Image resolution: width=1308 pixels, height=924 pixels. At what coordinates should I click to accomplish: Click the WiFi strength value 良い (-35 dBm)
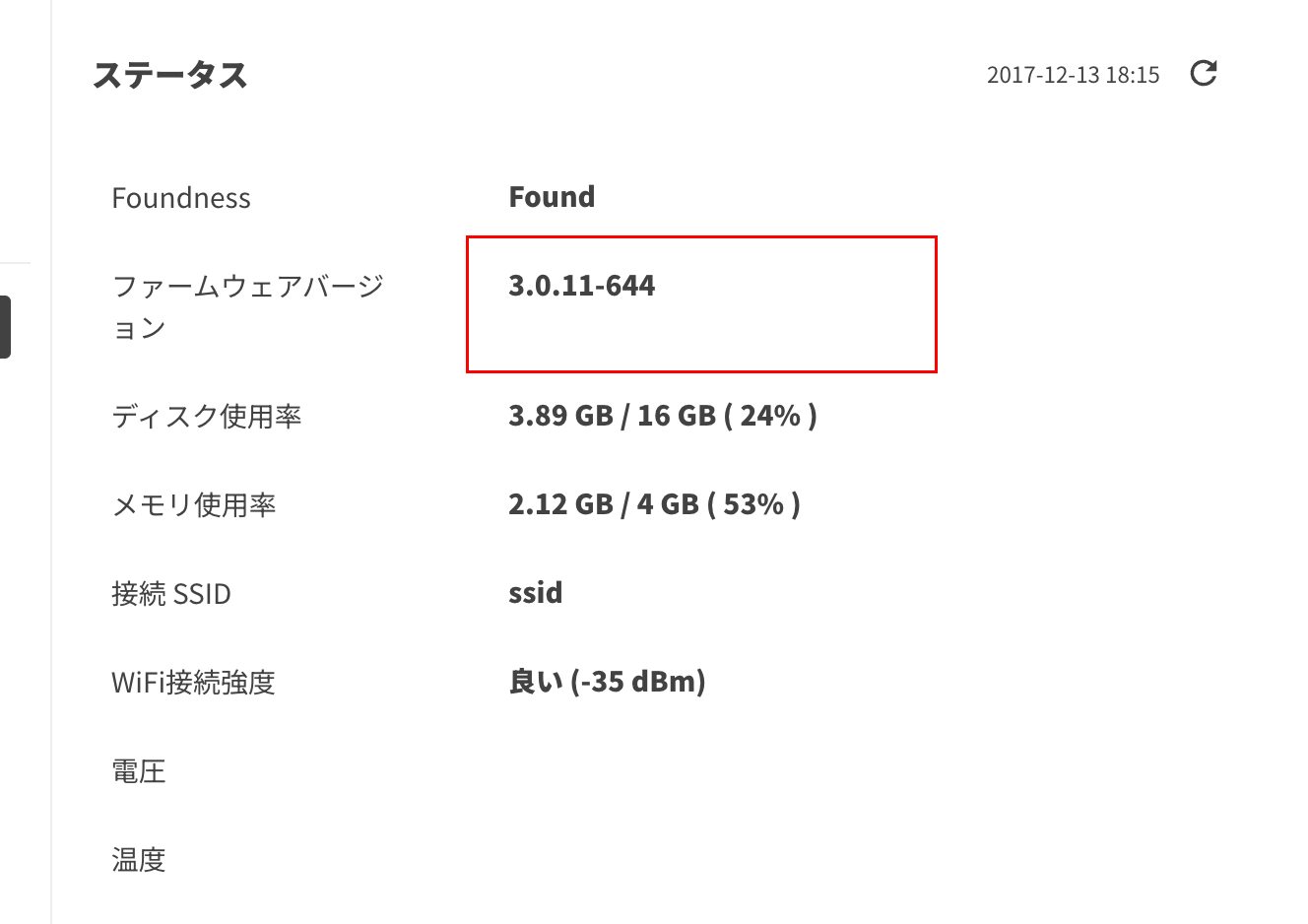tap(608, 681)
